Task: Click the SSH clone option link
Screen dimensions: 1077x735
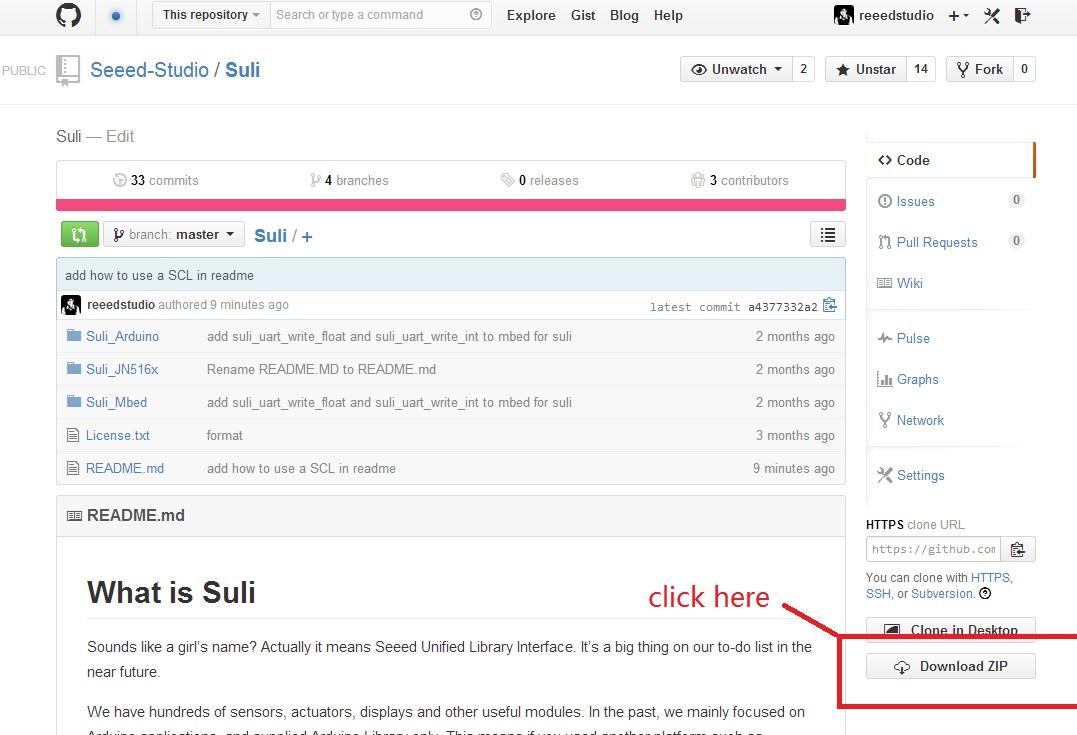Action: [878, 593]
